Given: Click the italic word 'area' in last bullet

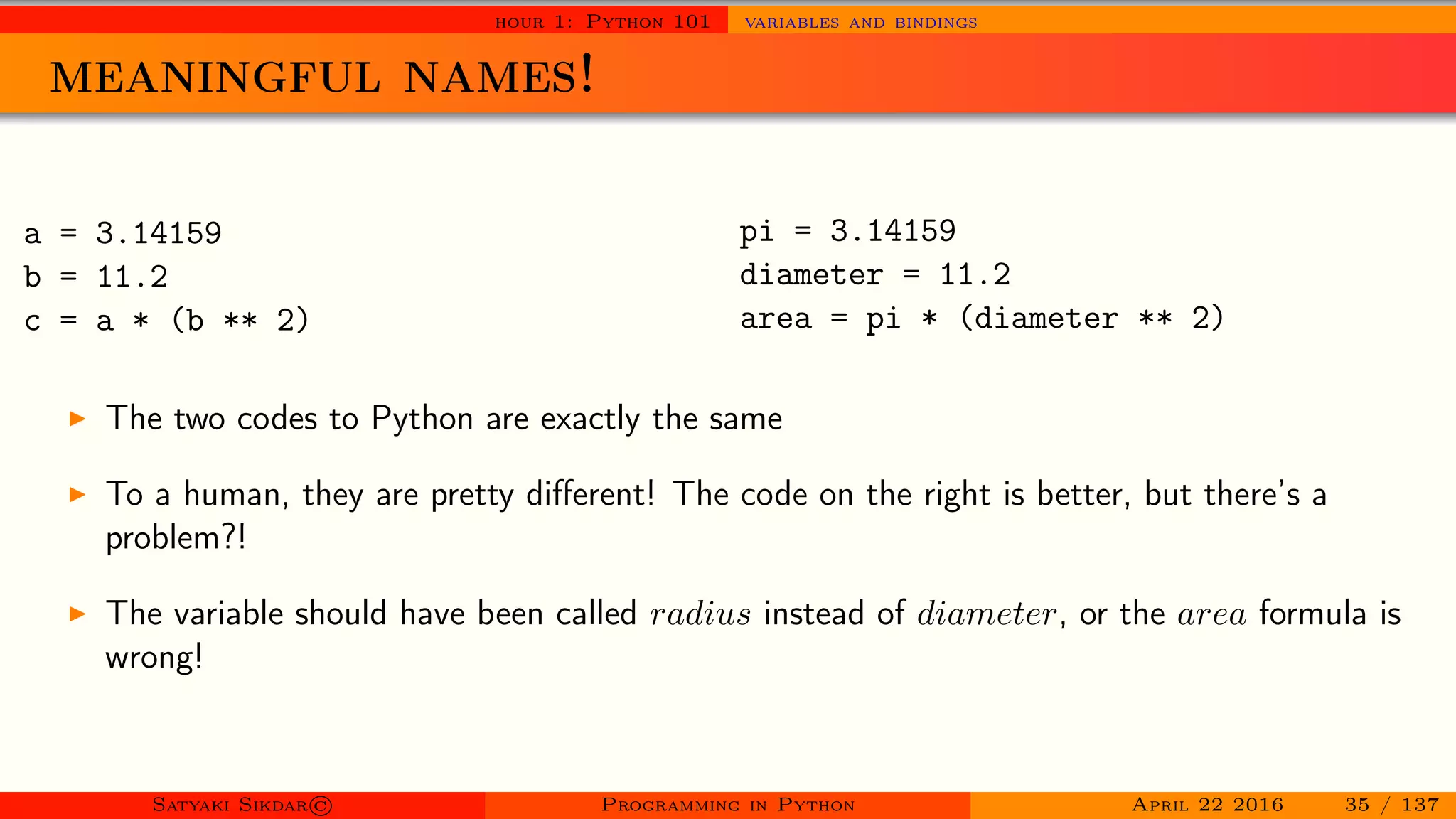Looking at the screenshot, I should point(1211,616).
